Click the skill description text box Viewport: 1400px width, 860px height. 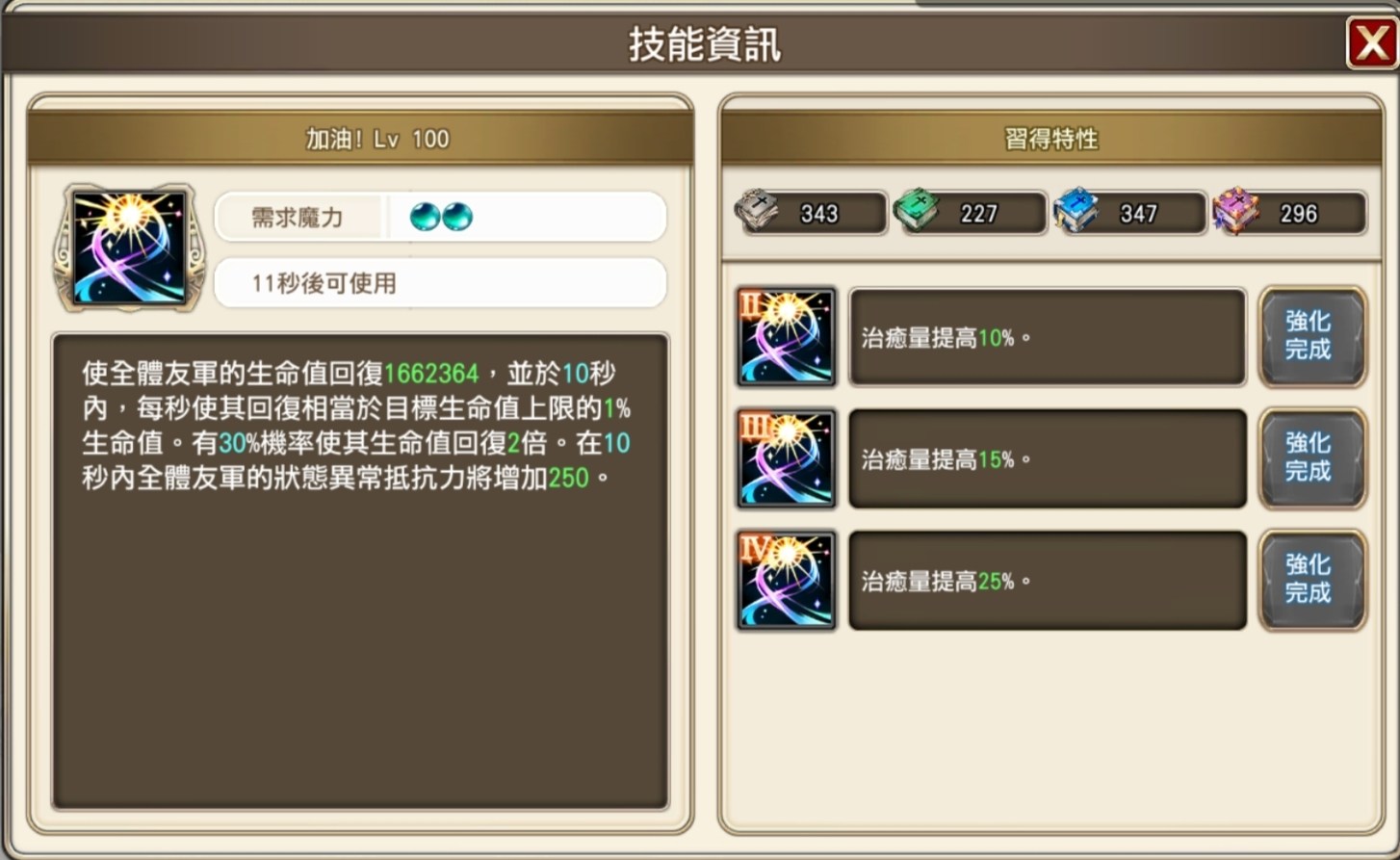360,571
